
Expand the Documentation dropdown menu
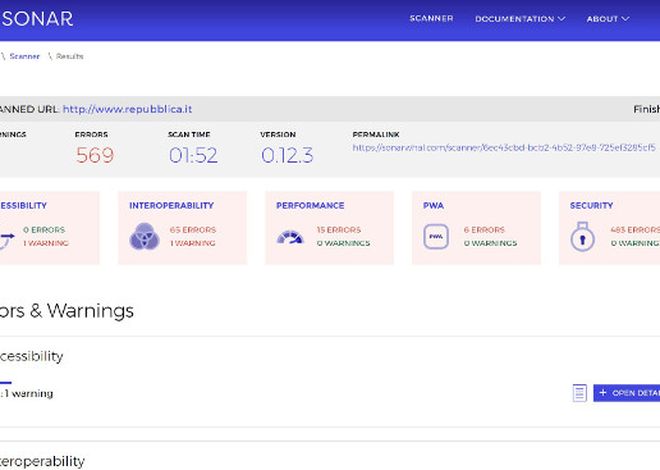coord(520,19)
